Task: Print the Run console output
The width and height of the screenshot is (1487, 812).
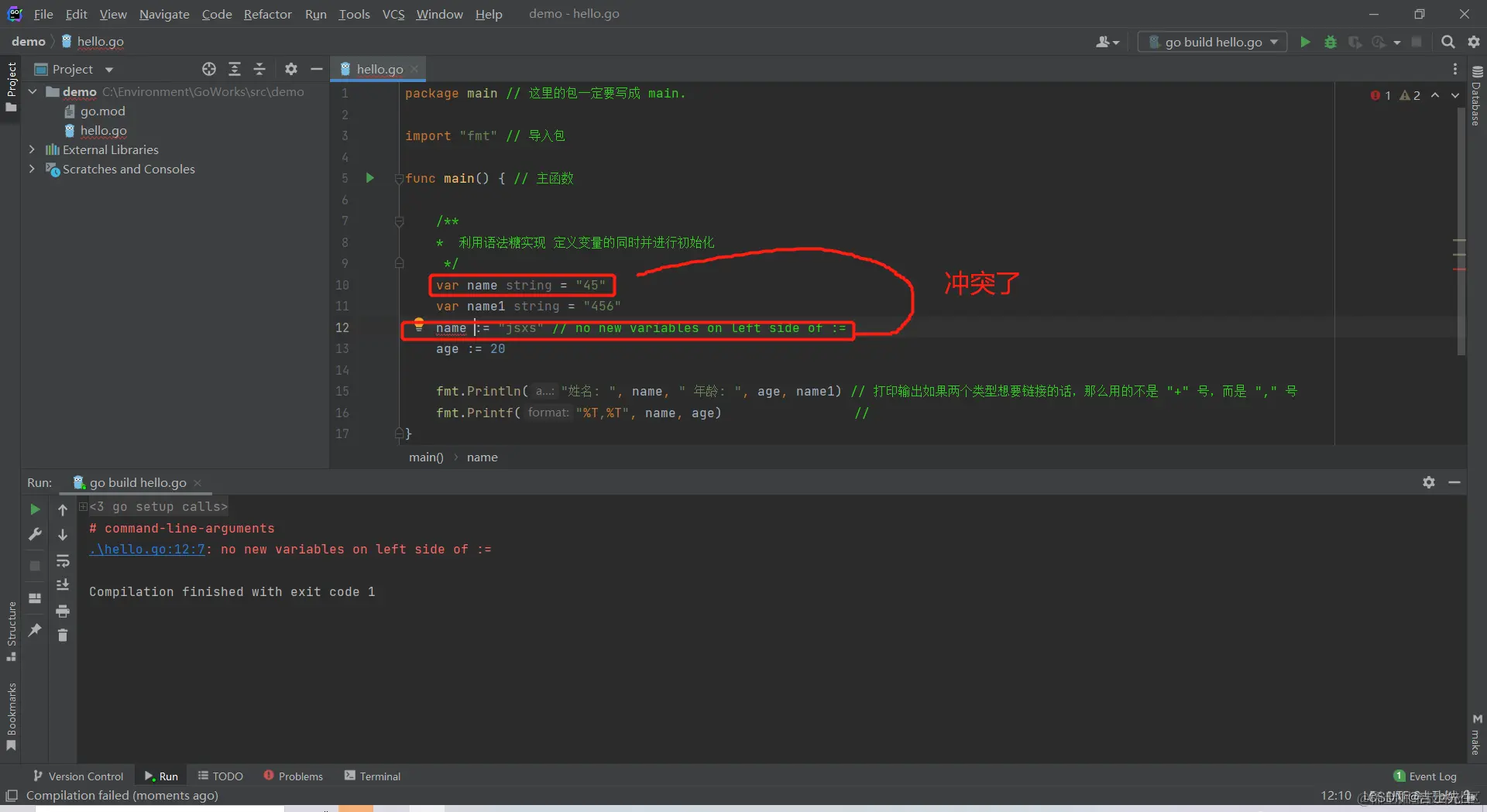Action: click(x=63, y=611)
